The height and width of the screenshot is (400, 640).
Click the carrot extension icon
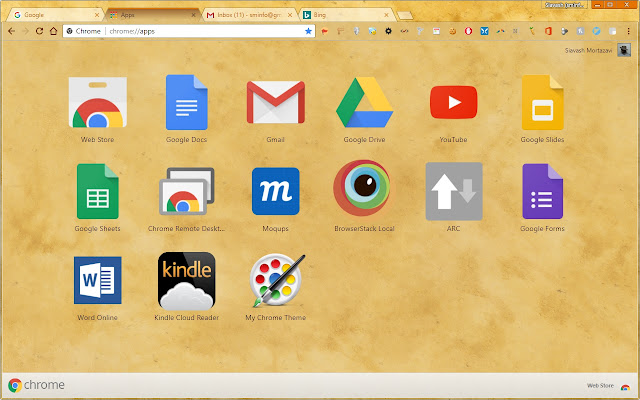532,31
